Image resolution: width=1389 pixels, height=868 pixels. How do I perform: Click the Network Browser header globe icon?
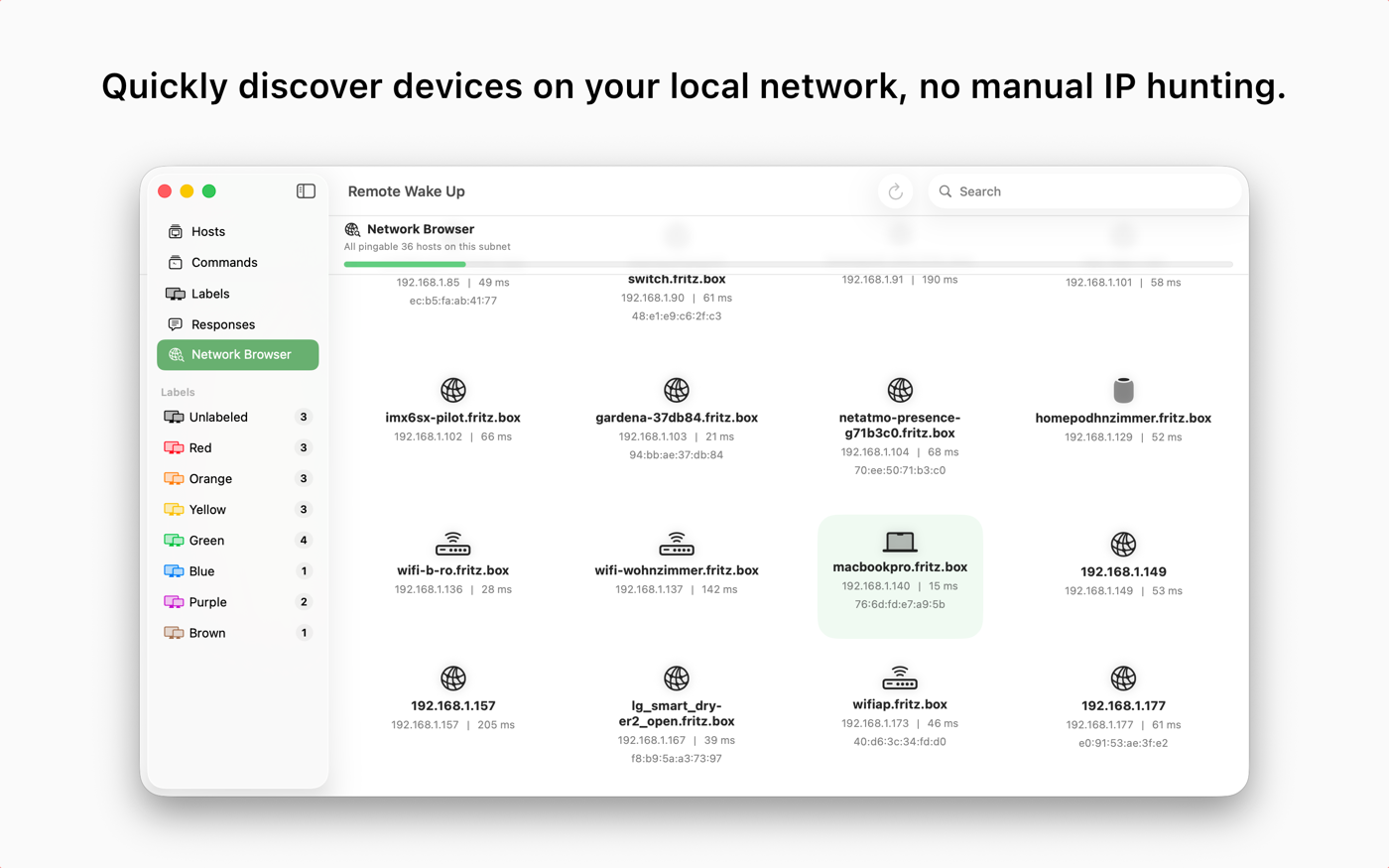coord(352,229)
